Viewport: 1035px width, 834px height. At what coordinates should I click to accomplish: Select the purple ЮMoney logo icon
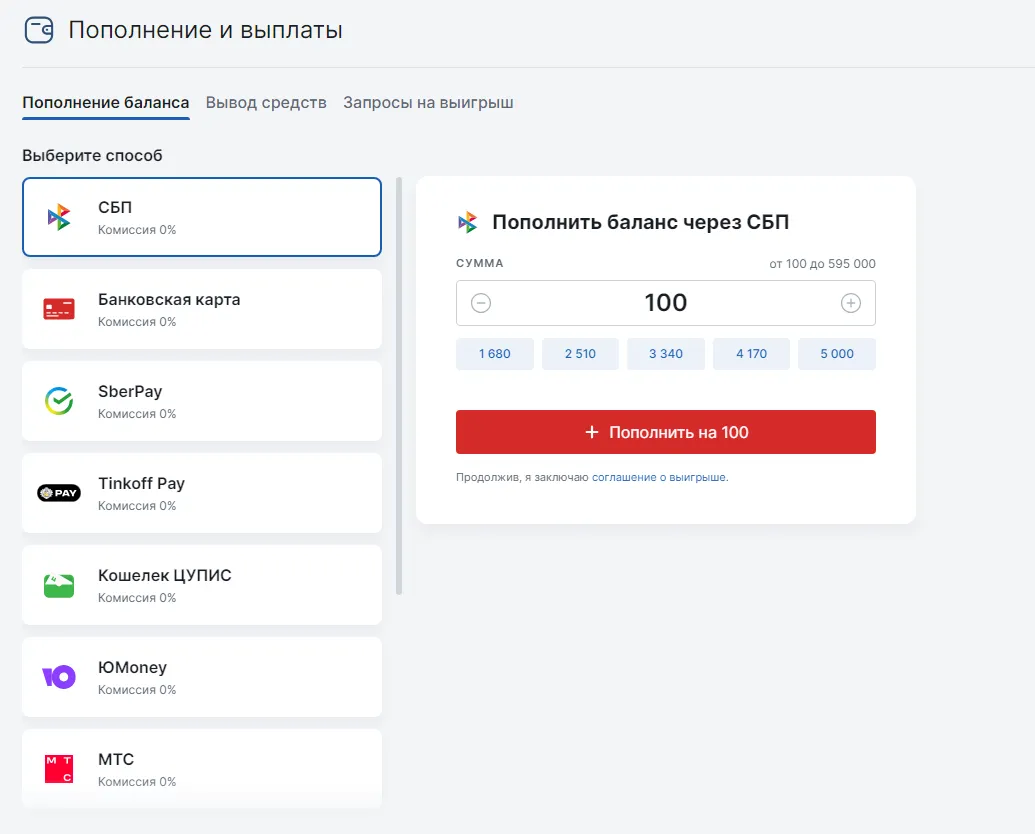(x=59, y=677)
